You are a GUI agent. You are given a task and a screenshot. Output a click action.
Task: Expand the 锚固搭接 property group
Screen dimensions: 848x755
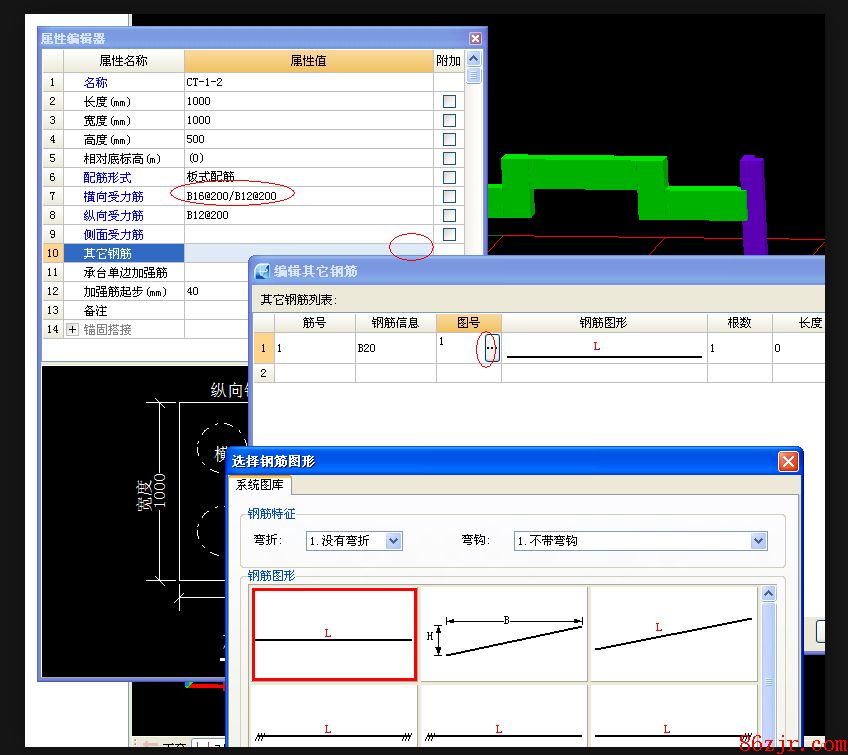pos(72,329)
